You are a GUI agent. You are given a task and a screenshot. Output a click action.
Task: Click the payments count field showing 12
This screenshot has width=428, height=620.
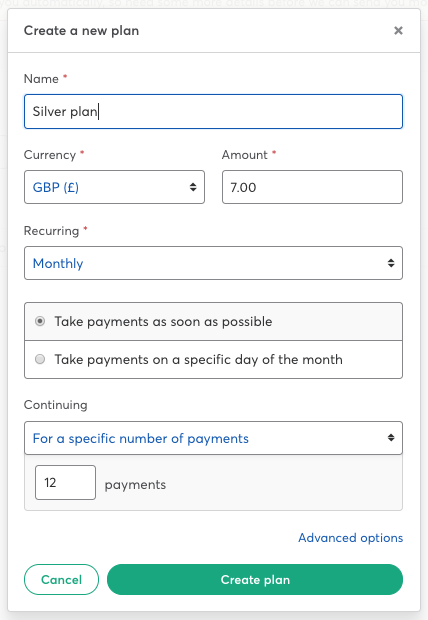[65, 482]
